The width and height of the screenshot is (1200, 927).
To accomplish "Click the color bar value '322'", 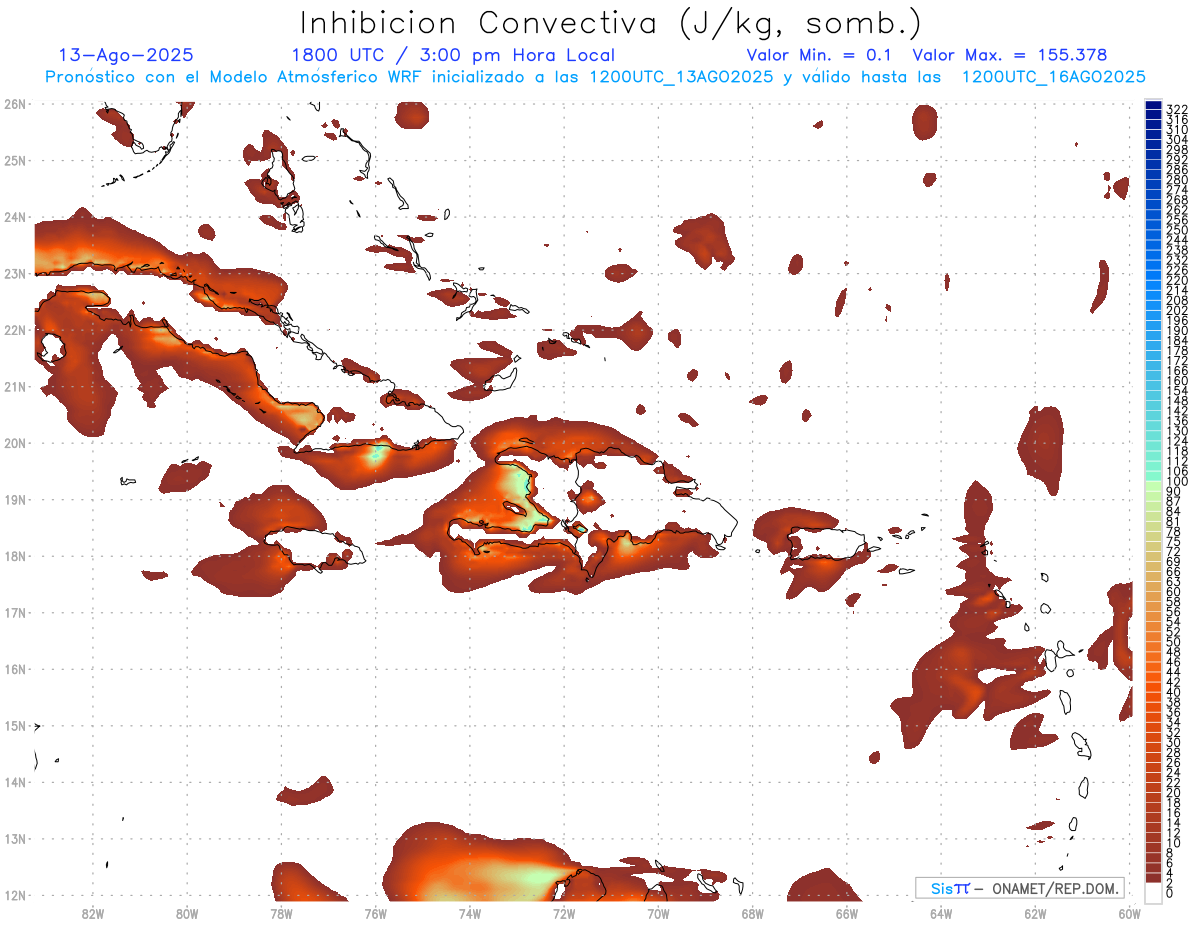I will tap(1177, 109).
